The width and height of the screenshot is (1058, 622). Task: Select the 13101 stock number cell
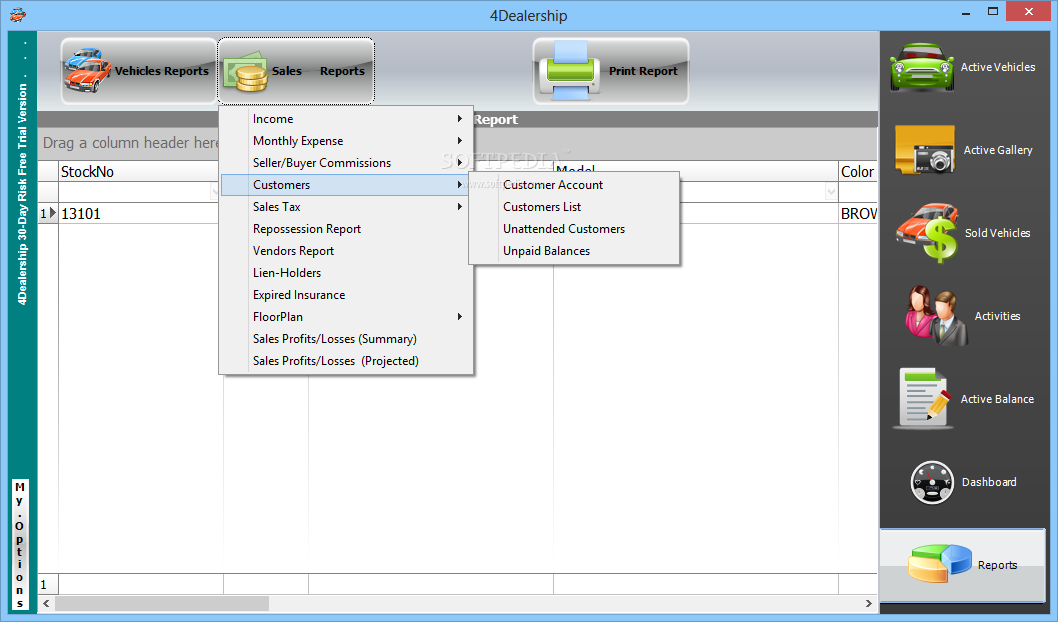pos(138,214)
